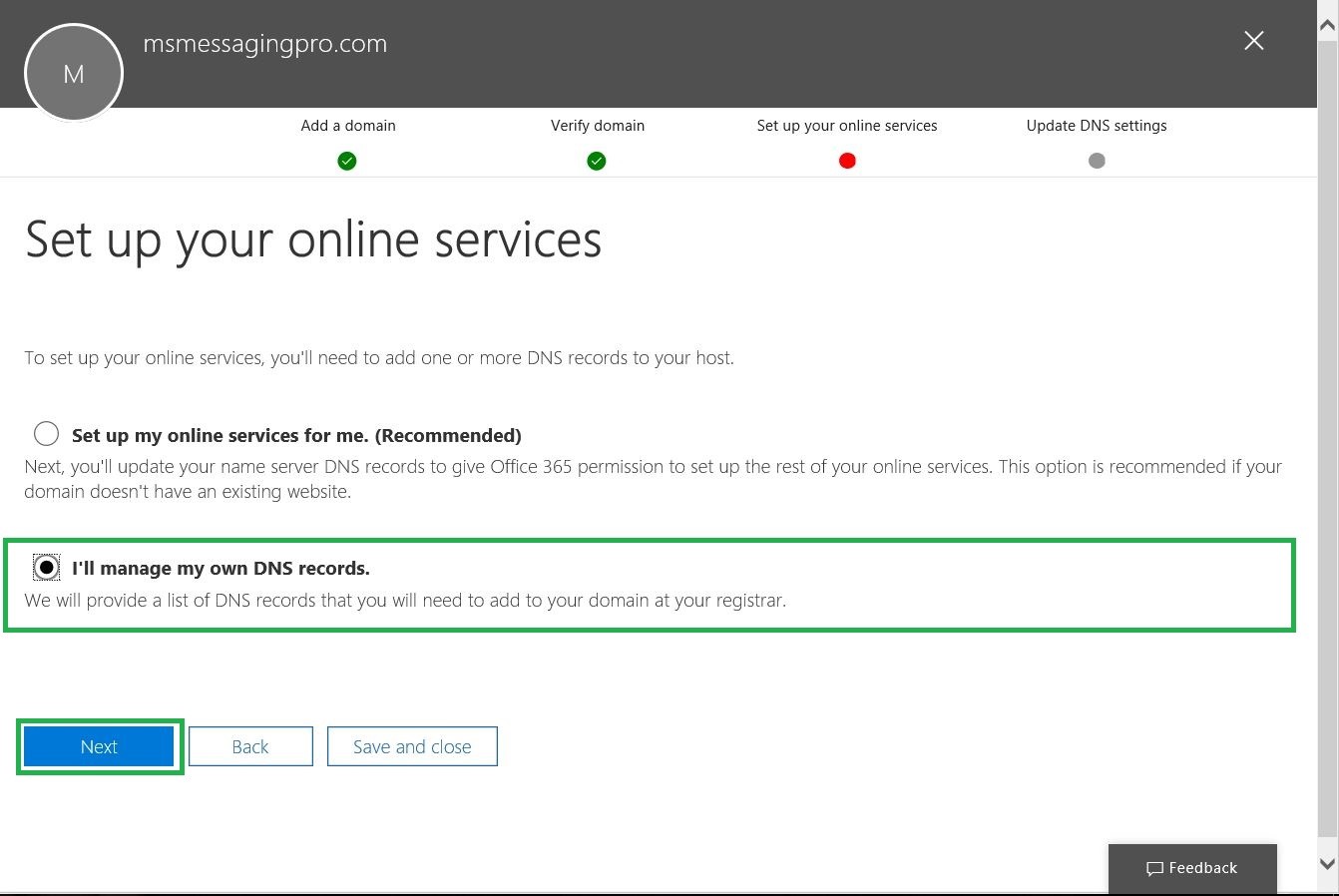The image size is (1339, 896).
Task: Click gray dot under Update DNS settings
Action: (x=1097, y=161)
